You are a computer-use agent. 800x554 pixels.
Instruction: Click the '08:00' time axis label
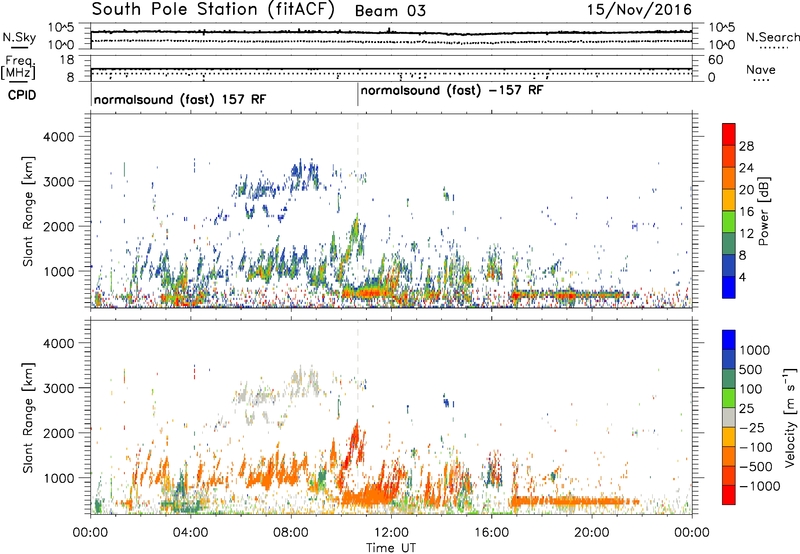(291, 533)
